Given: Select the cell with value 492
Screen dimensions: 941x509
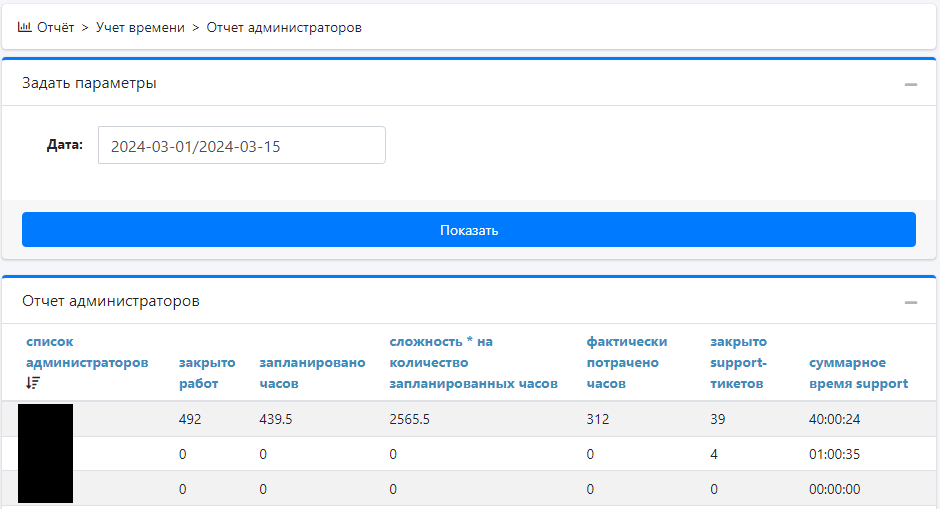Looking at the screenshot, I should [x=190, y=420].
